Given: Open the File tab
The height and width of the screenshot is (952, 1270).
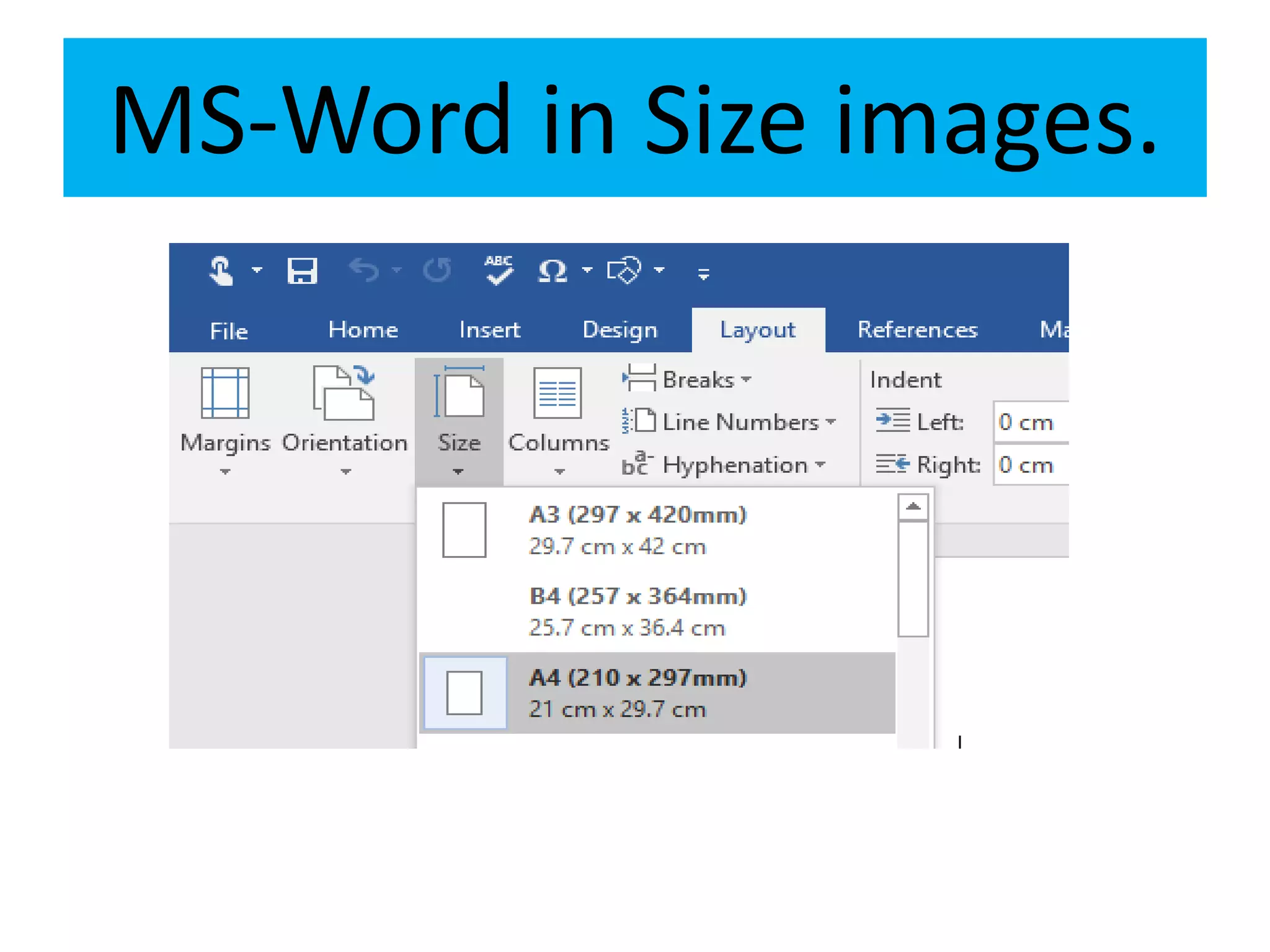Looking at the screenshot, I should pyautogui.click(x=229, y=331).
